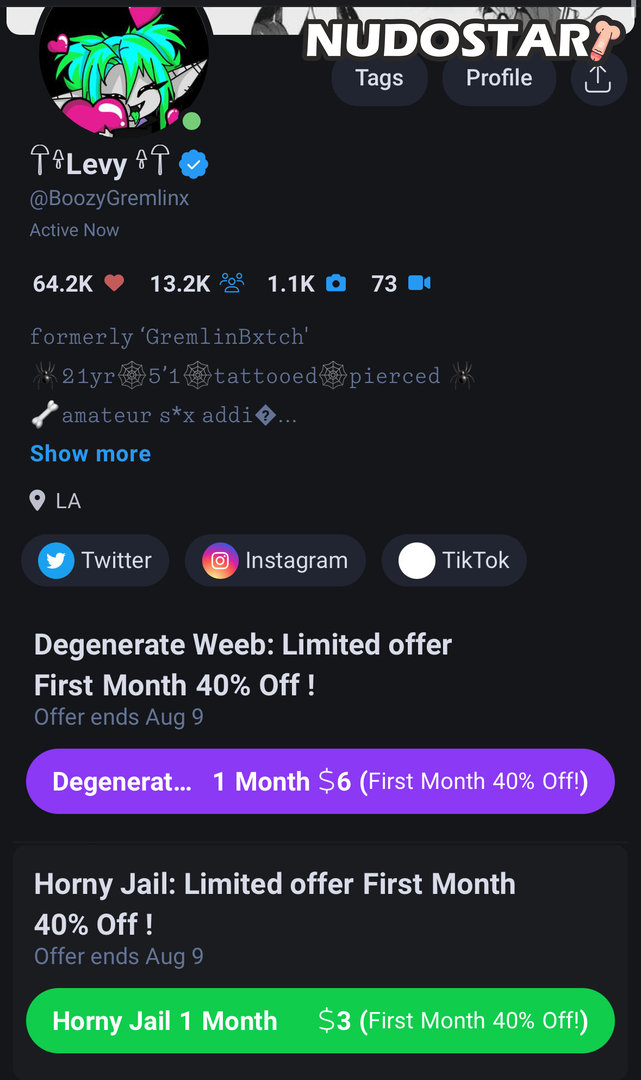Expand bio with Show more
641x1080 pixels.
click(x=90, y=453)
